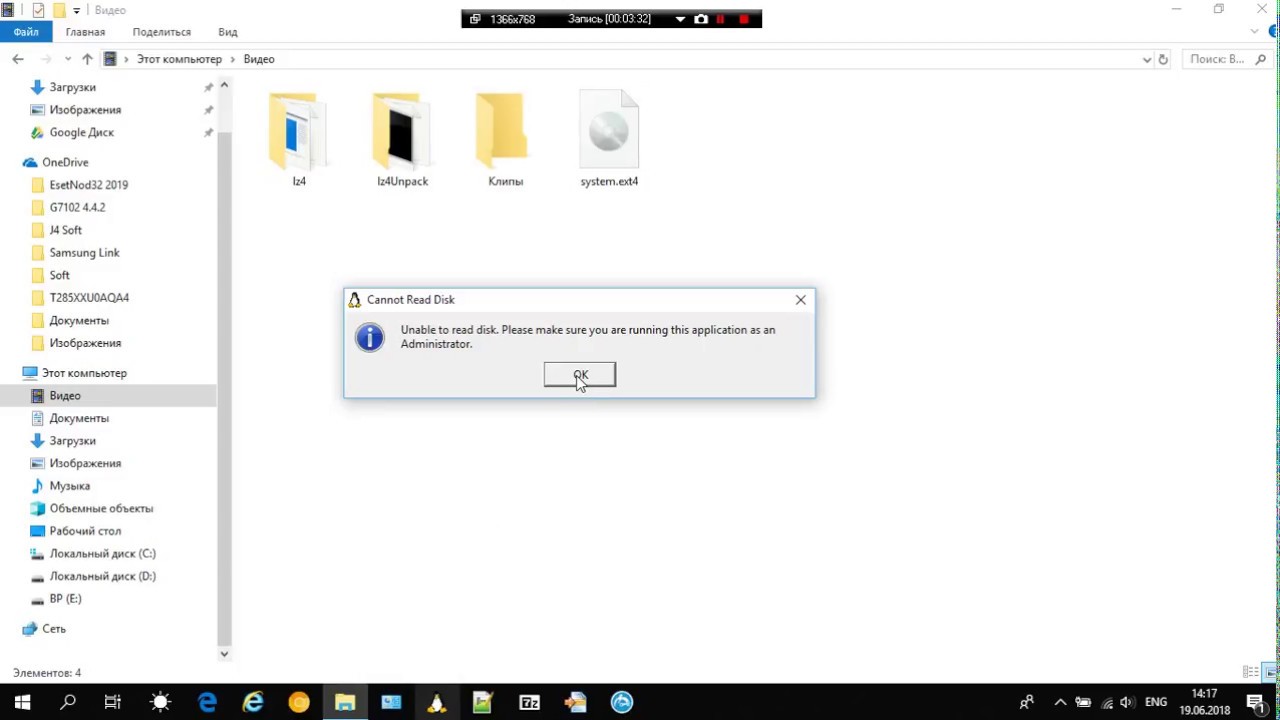Open Локальный диск (D:)
Viewport: 1280px width, 720px height.
click(x=102, y=576)
